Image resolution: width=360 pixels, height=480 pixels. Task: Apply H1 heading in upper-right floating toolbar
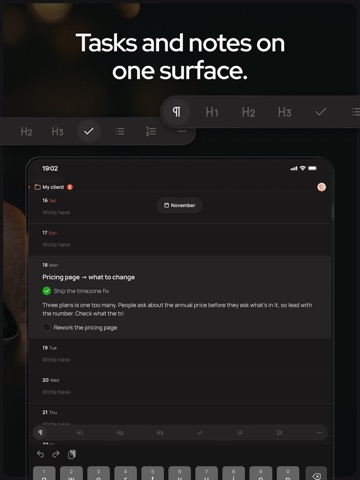212,112
